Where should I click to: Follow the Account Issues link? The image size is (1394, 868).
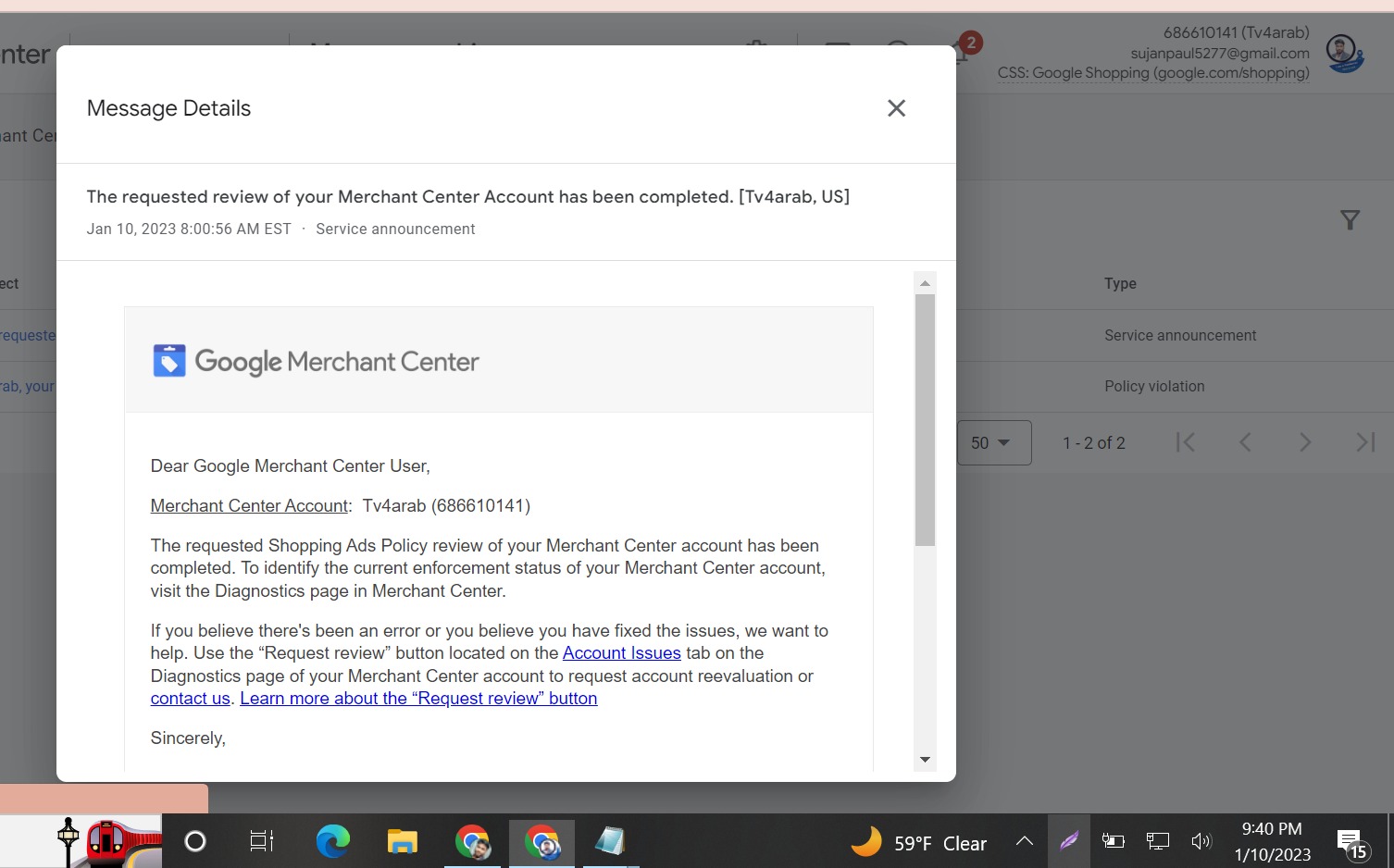[x=622, y=653]
